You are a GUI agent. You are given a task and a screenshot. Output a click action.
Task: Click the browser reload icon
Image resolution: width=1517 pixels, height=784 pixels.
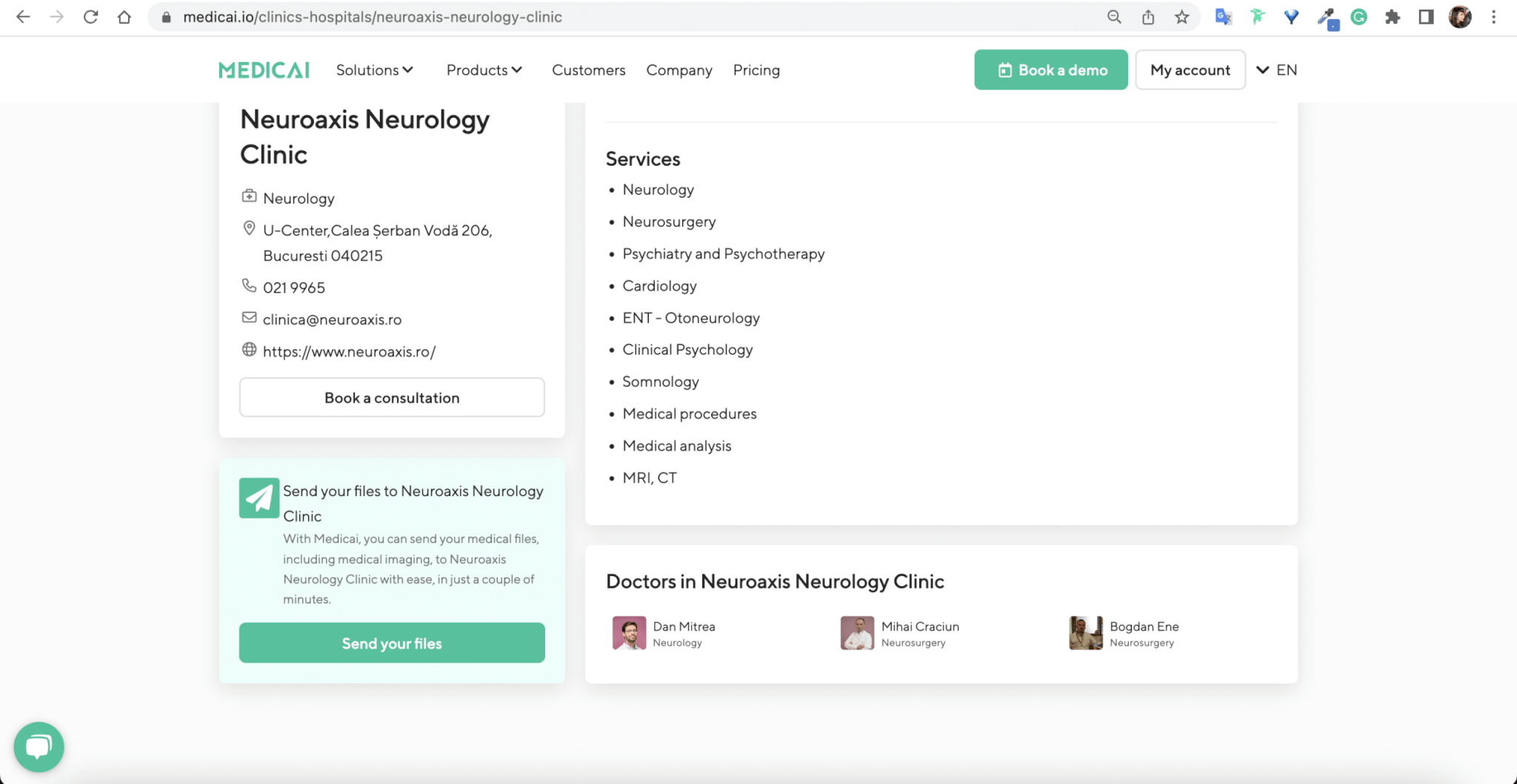point(90,17)
